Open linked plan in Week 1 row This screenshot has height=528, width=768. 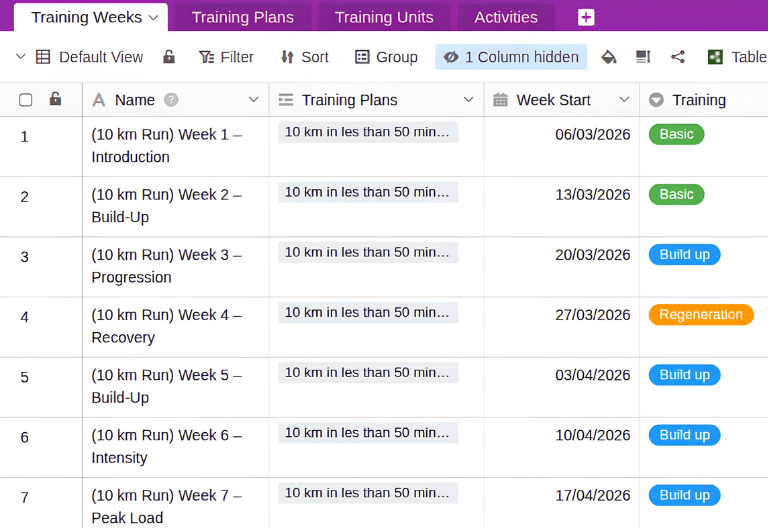coord(368,132)
